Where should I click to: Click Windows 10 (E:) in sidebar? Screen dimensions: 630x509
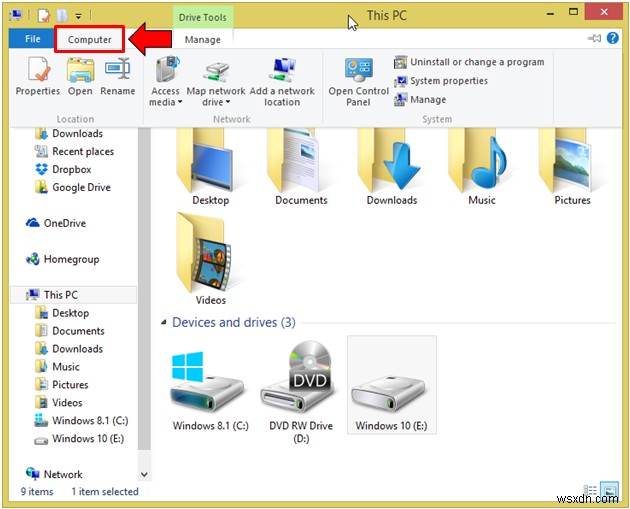pyautogui.click(x=79, y=439)
